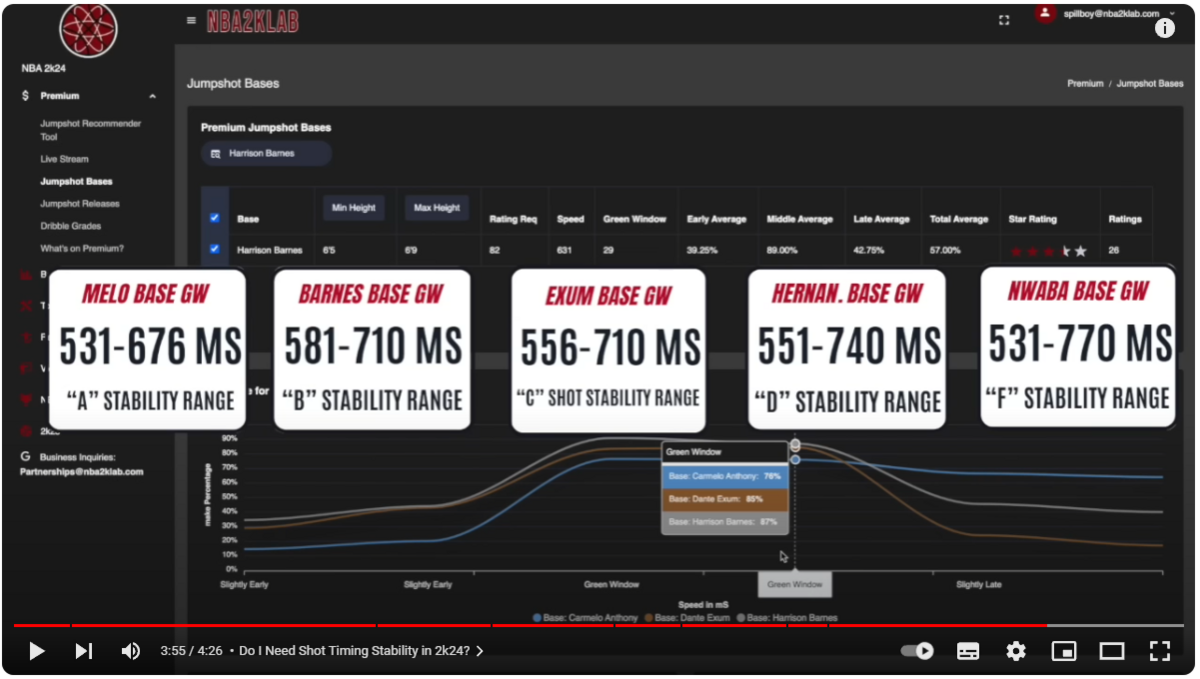Click the Star Rating stars for Harrison Barnes

click(x=1048, y=251)
